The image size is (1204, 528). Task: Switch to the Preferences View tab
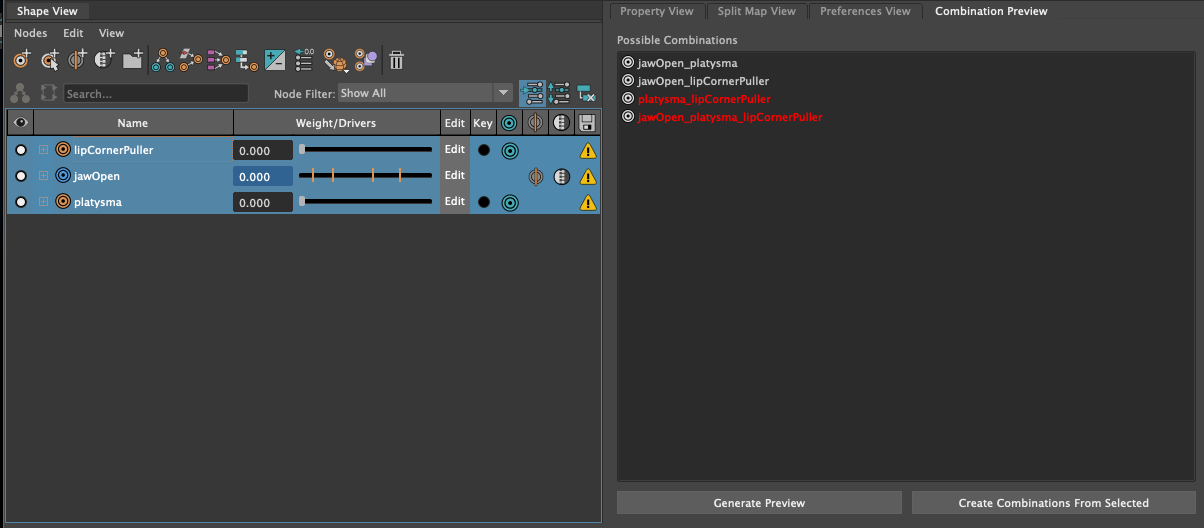click(865, 11)
